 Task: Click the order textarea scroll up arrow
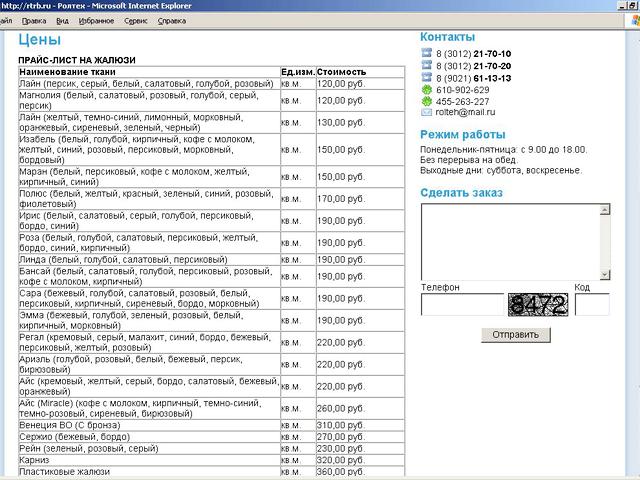click(x=604, y=210)
